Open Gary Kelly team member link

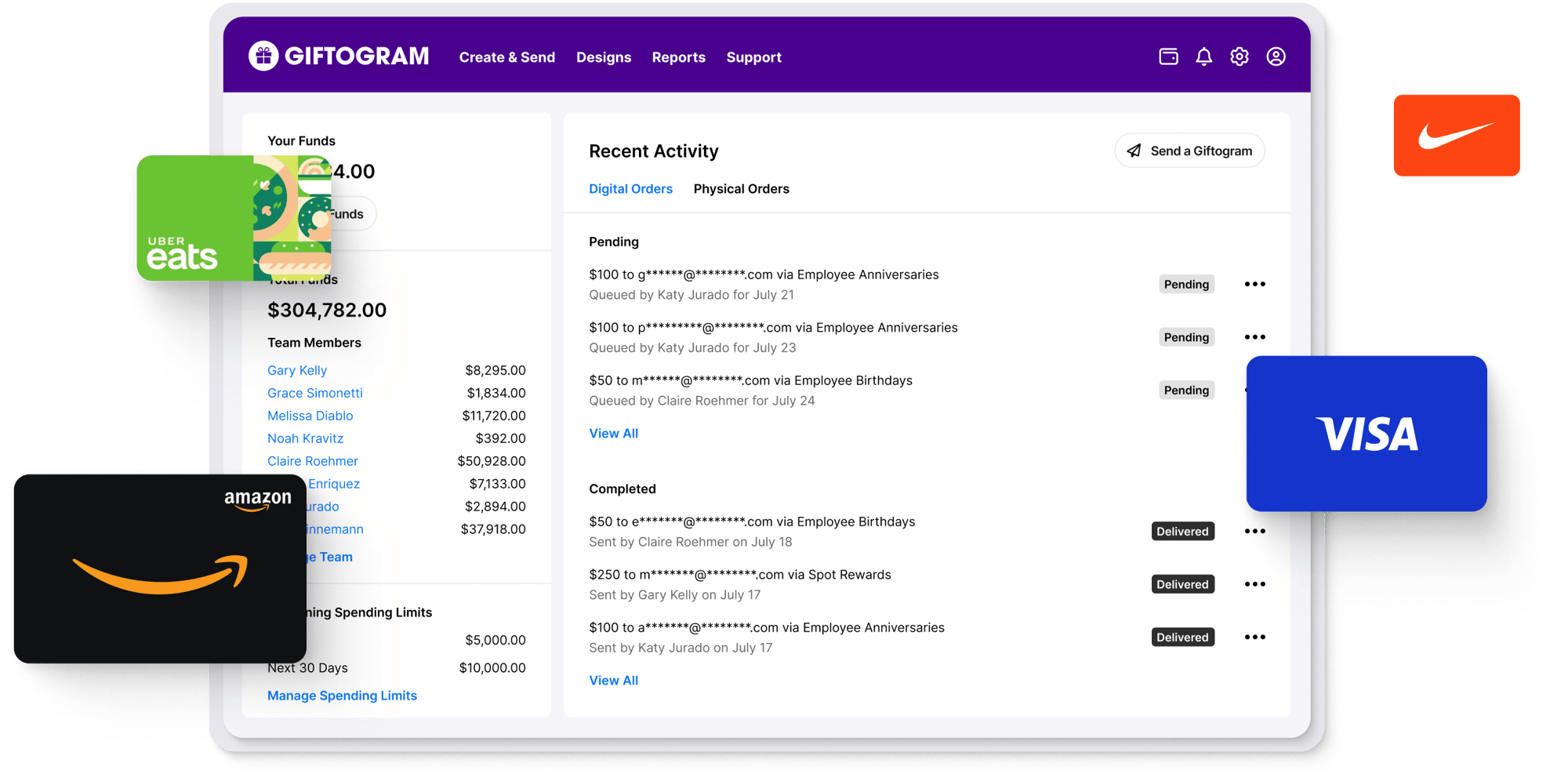(x=297, y=370)
